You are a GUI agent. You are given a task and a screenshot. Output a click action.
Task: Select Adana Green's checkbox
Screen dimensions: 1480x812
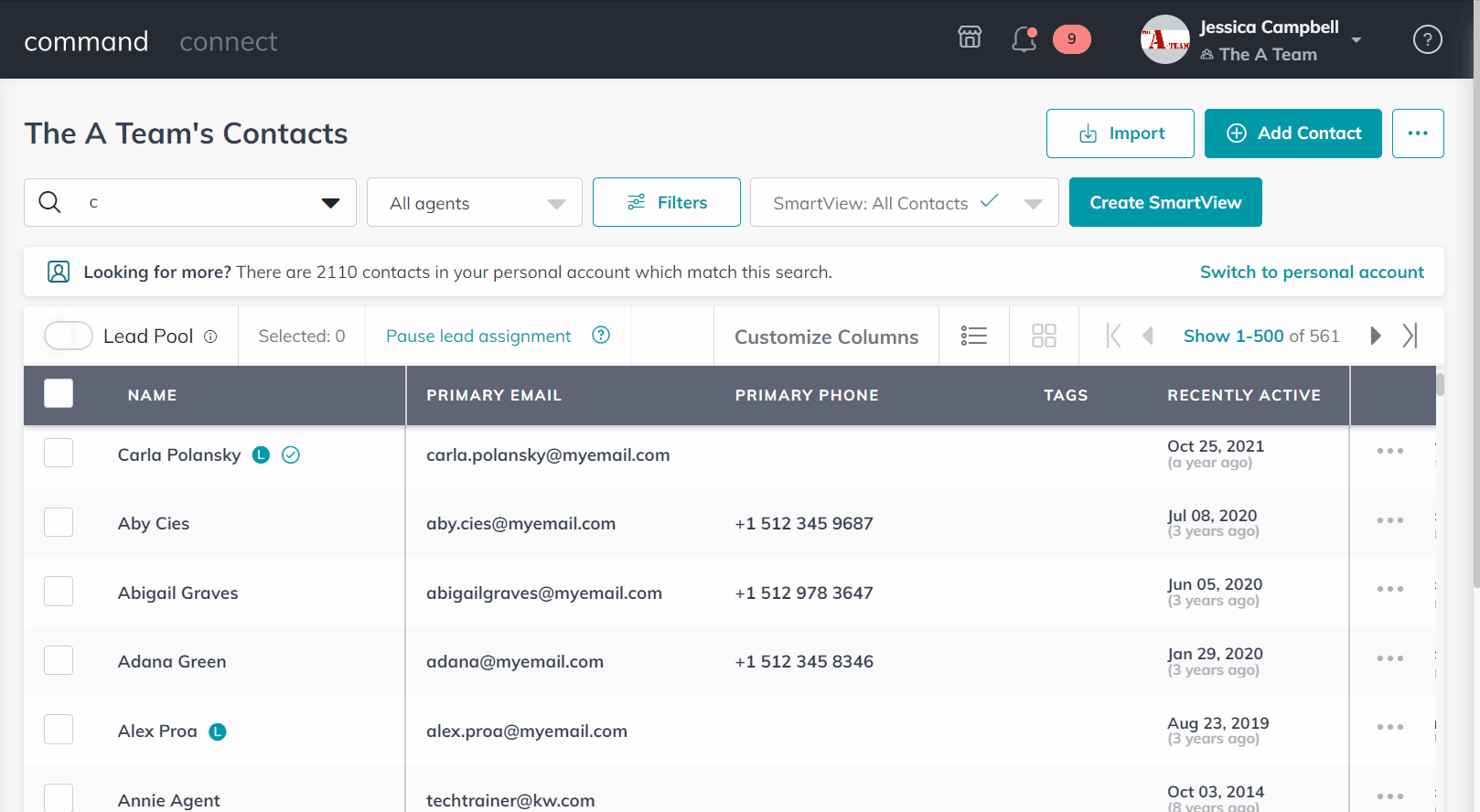[59, 660]
